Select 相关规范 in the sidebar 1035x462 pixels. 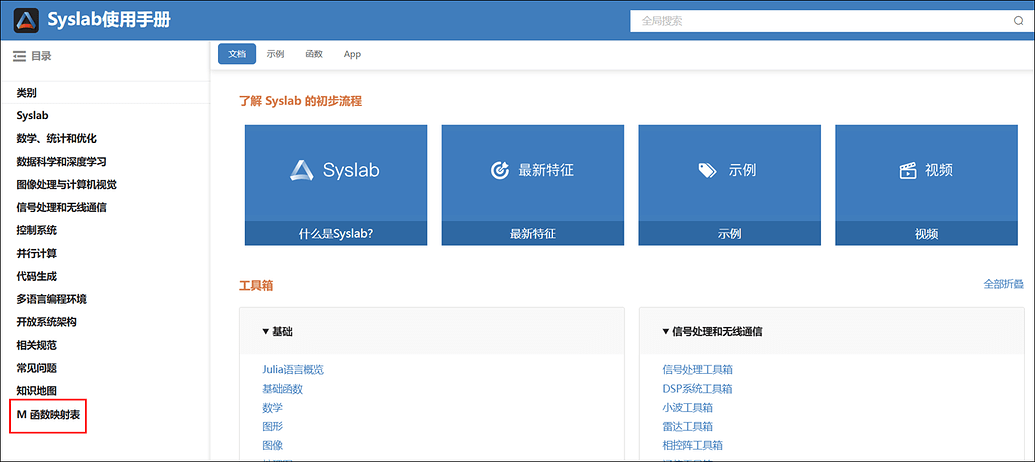[36, 345]
